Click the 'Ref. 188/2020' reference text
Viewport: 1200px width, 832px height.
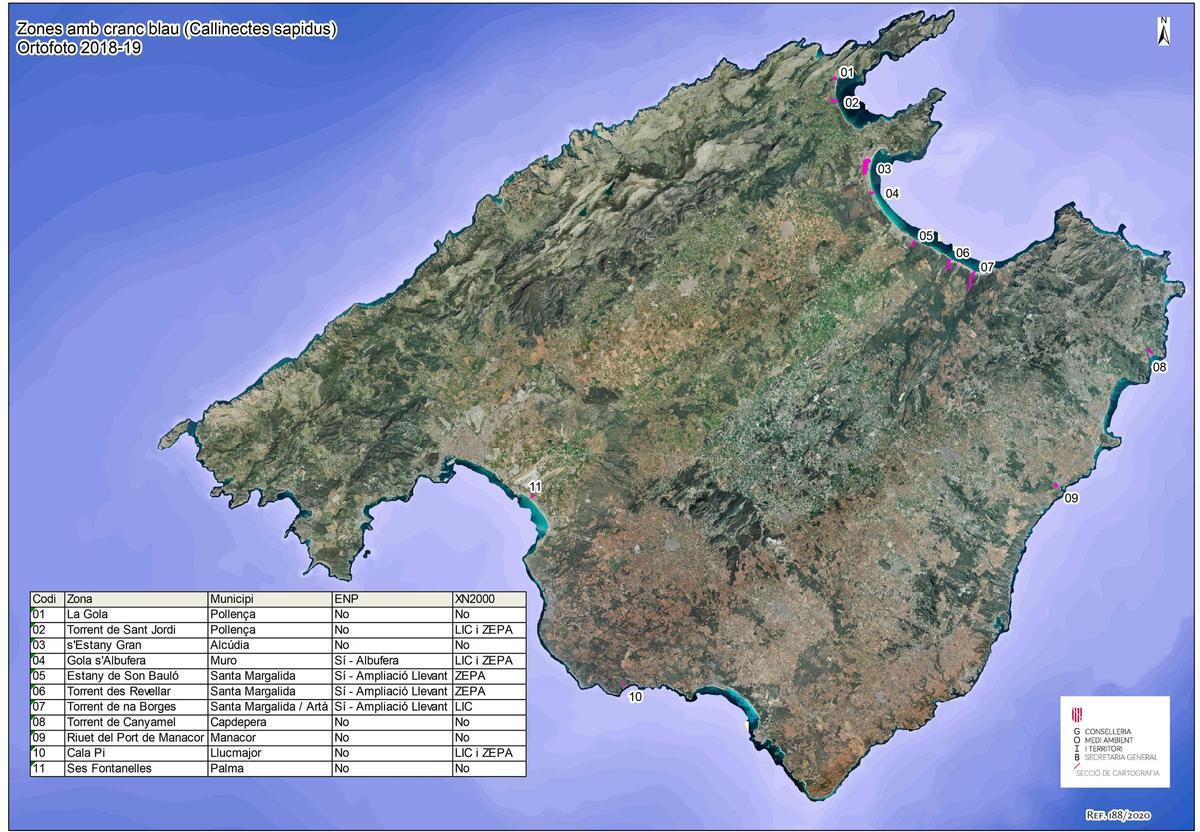pos(1126,815)
